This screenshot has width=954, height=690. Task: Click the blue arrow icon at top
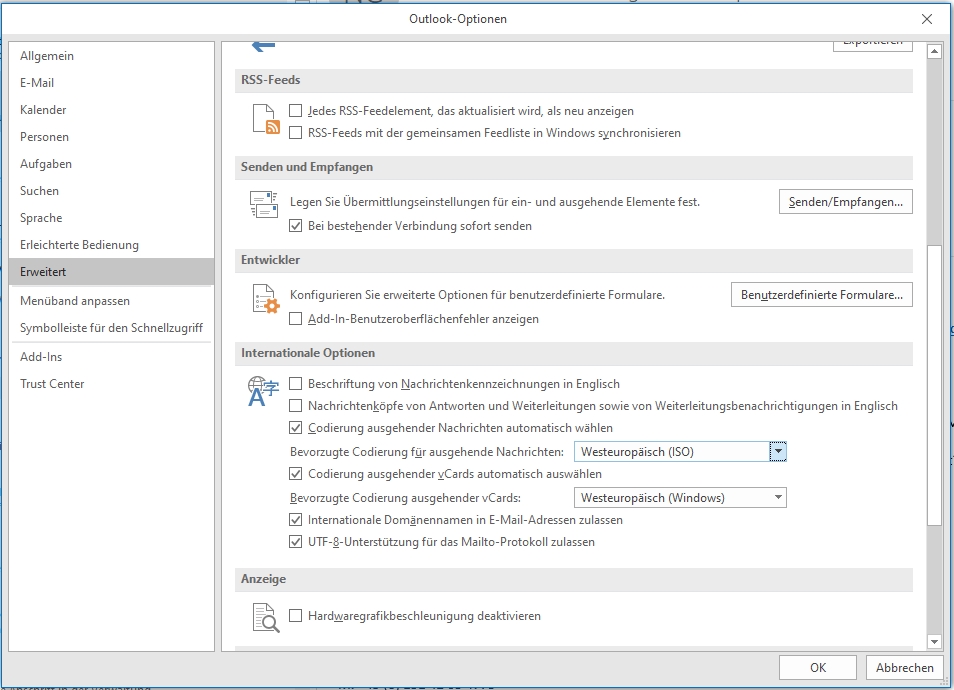click(x=263, y=46)
